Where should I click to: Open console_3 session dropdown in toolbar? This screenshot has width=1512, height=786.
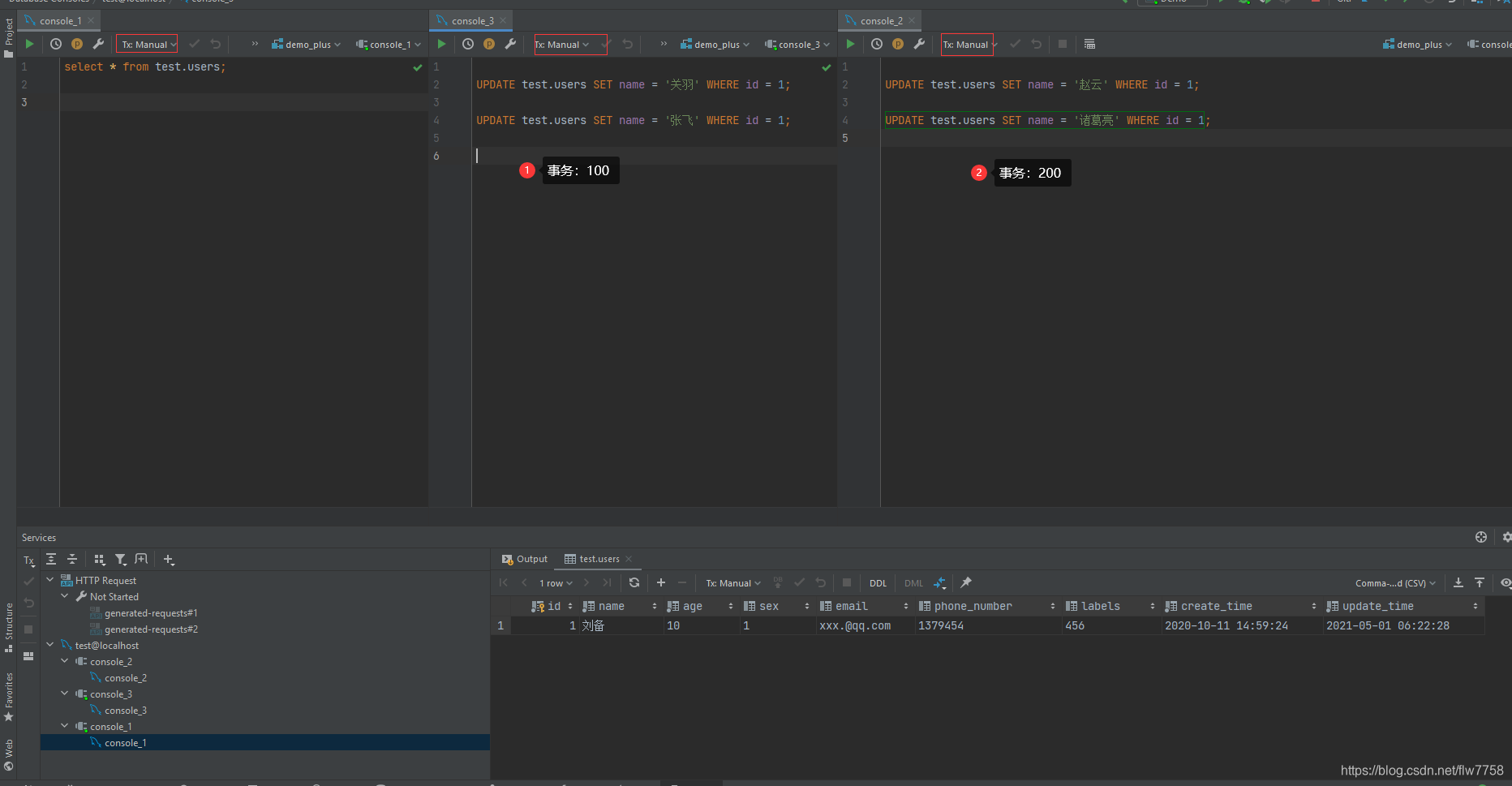[797, 45]
